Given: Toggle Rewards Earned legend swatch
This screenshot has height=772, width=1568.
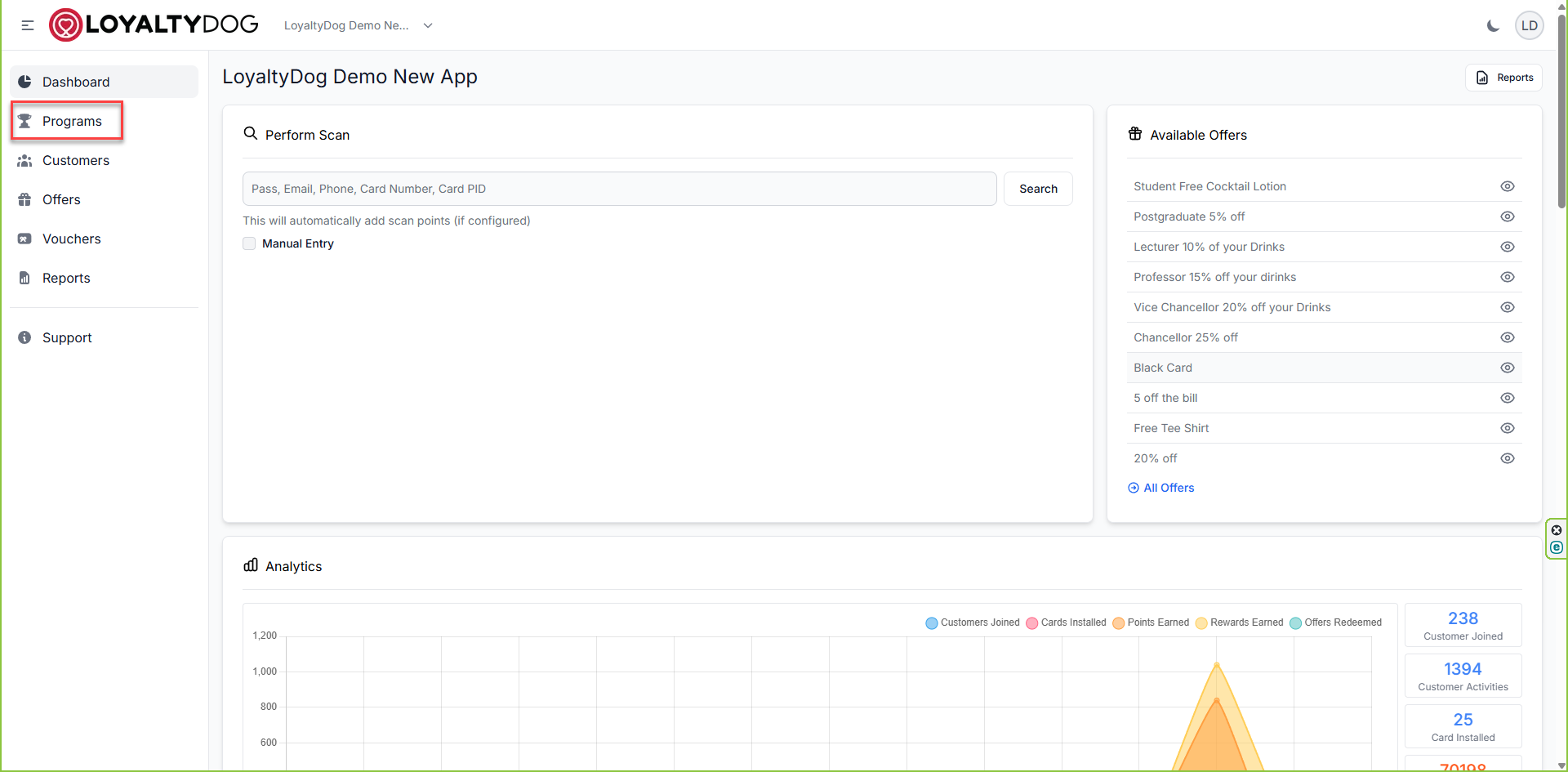Looking at the screenshot, I should pos(1201,623).
